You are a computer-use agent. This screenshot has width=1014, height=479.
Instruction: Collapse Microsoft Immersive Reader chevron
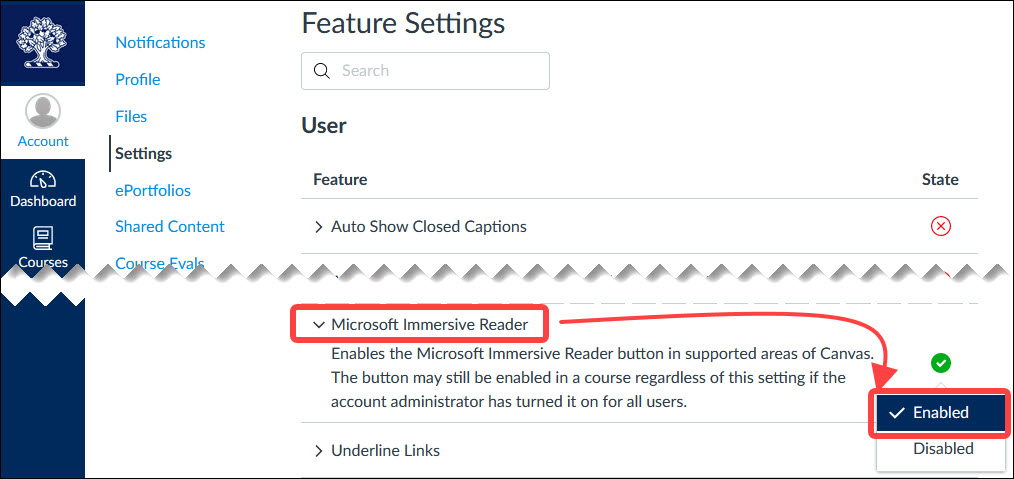(318, 325)
